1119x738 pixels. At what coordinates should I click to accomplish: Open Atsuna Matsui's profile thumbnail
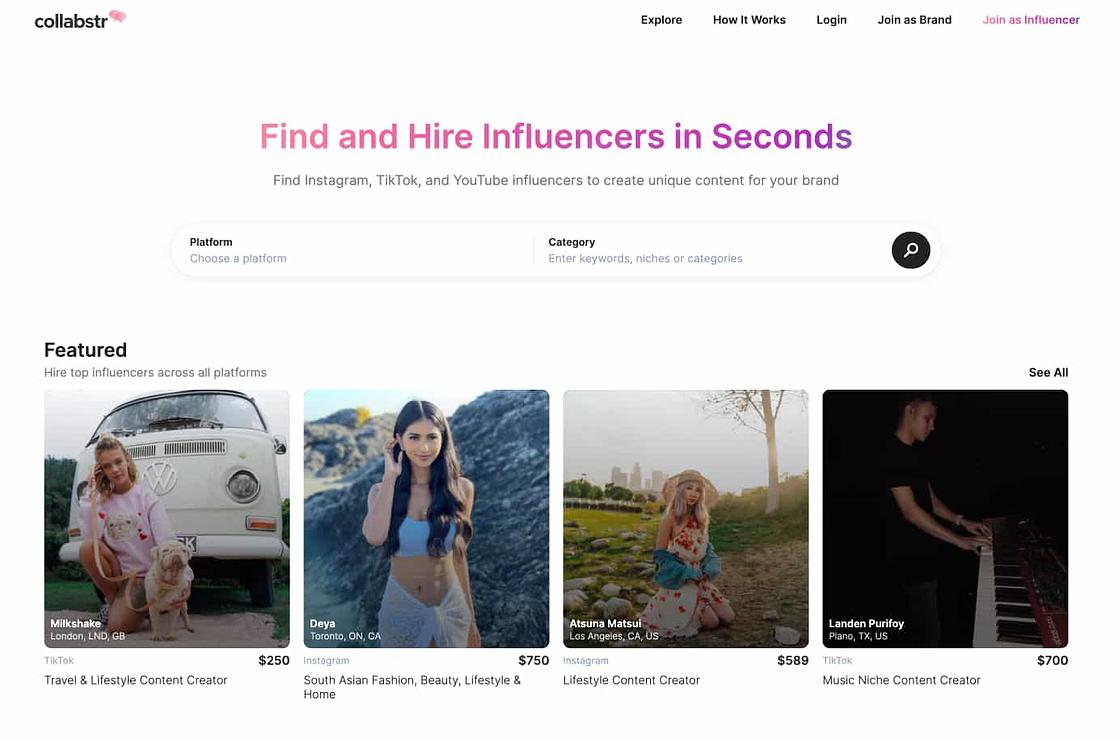tap(686, 517)
